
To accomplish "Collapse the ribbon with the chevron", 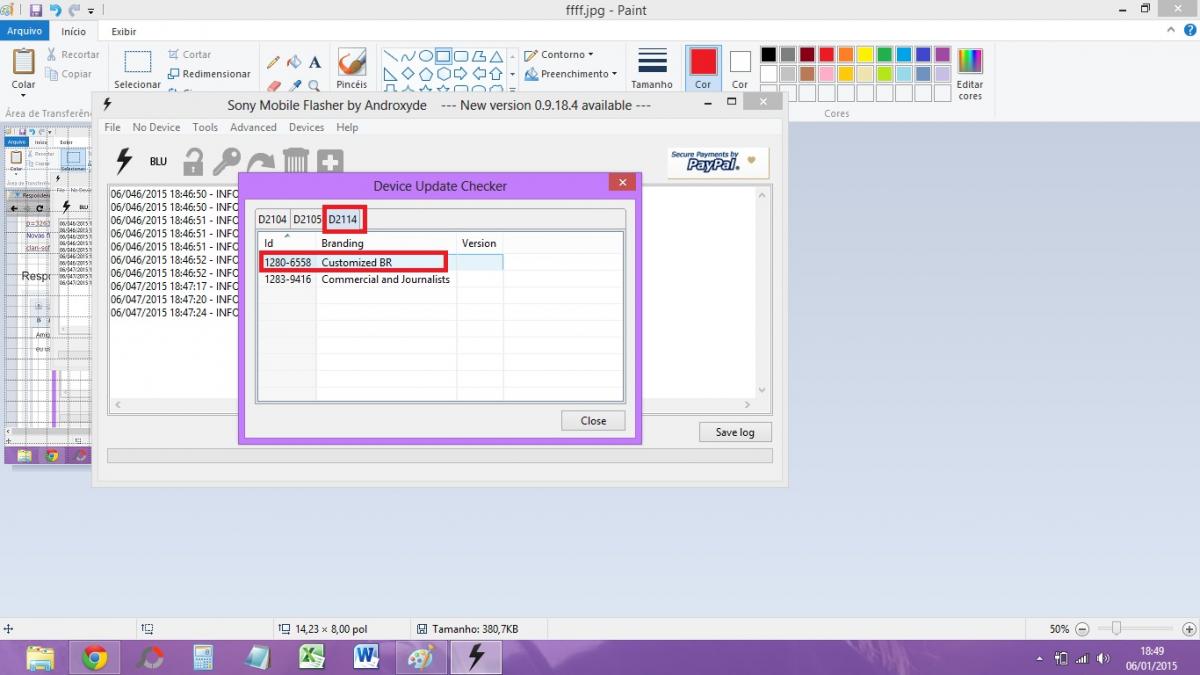I will point(1170,32).
